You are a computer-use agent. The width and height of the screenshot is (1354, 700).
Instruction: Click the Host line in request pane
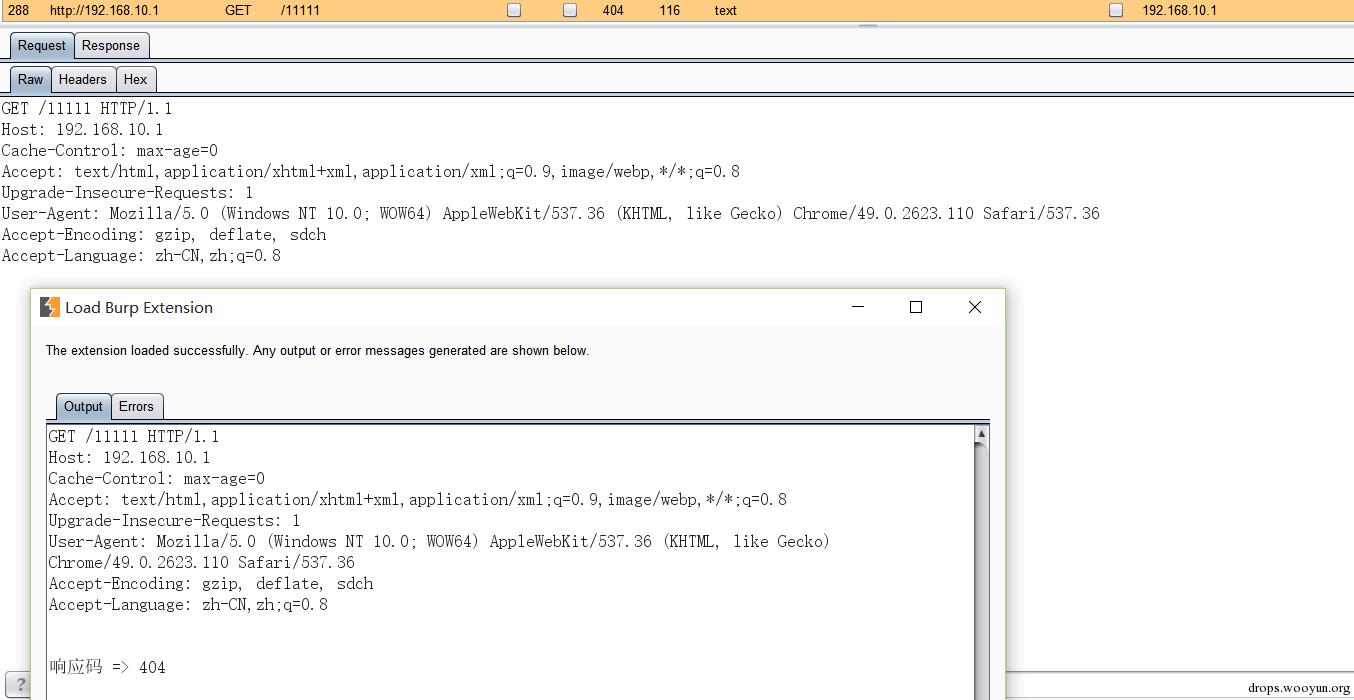(x=82, y=129)
